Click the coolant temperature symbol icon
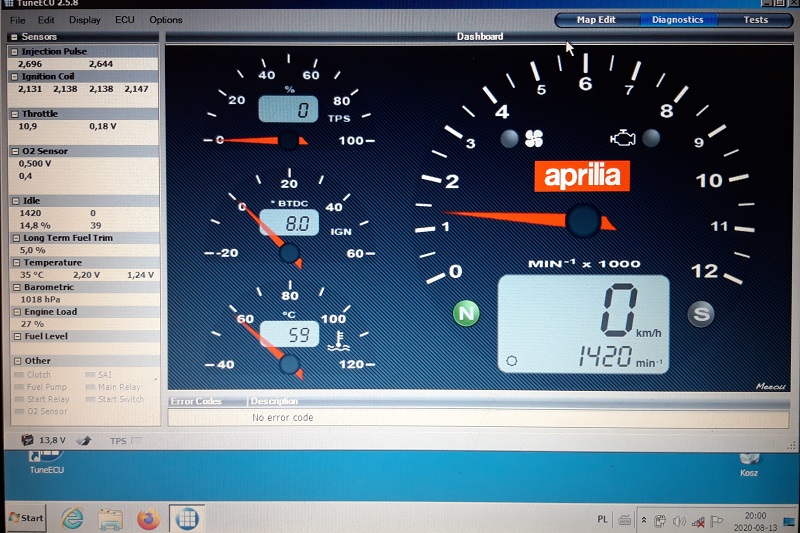 coord(339,341)
